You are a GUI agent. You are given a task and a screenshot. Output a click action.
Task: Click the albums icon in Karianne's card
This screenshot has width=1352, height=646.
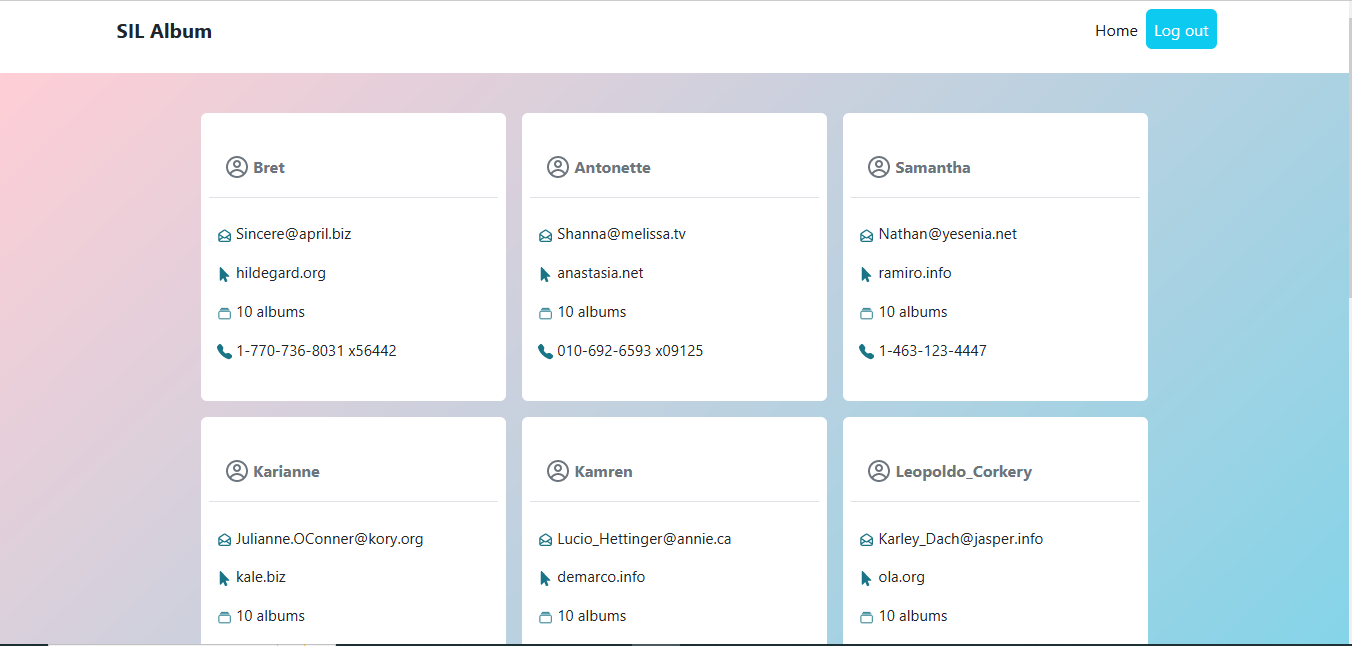(x=224, y=617)
